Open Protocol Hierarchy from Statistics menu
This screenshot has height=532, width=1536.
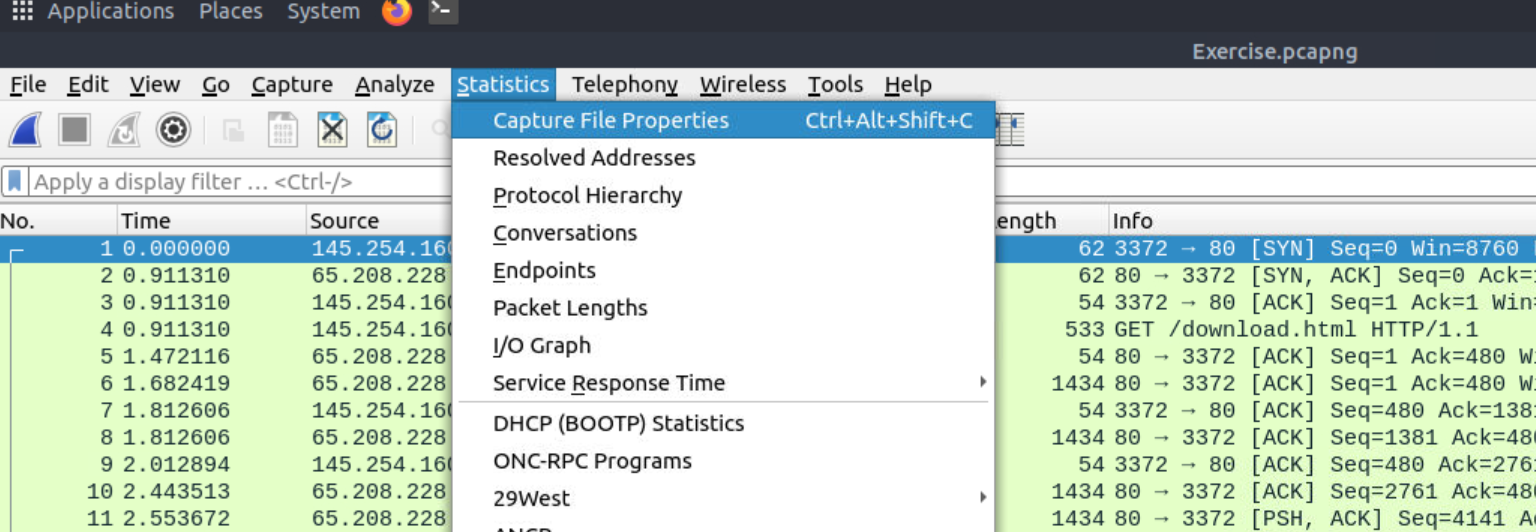click(x=588, y=196)
